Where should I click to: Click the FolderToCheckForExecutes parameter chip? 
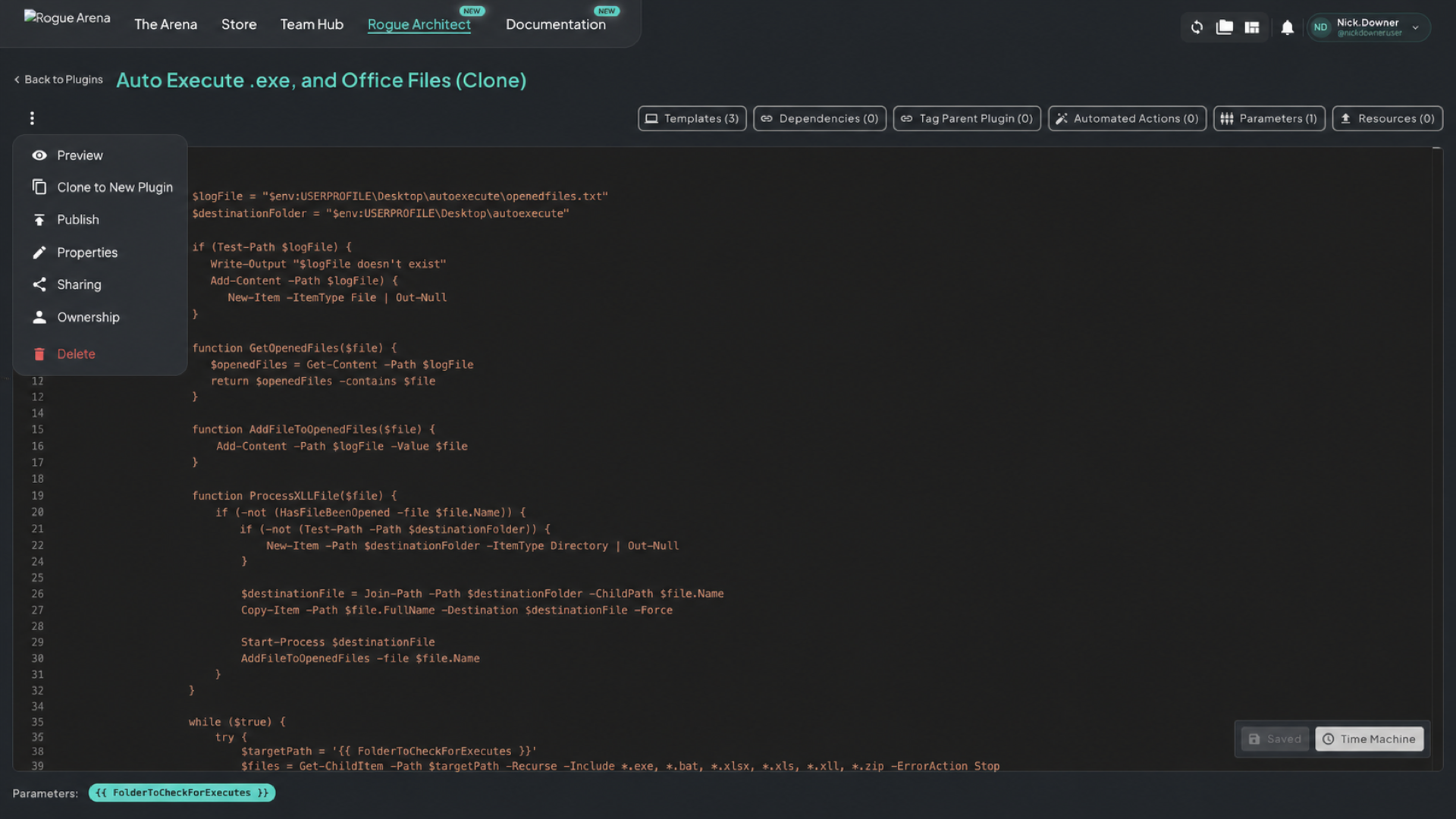pos(182,792)
